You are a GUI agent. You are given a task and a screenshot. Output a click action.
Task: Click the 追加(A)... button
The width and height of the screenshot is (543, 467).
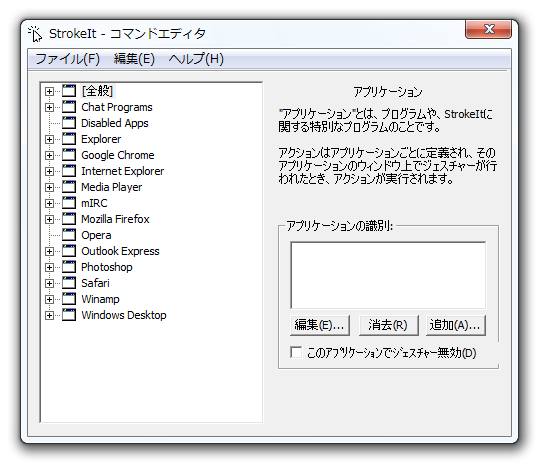[x=456, y=325]
